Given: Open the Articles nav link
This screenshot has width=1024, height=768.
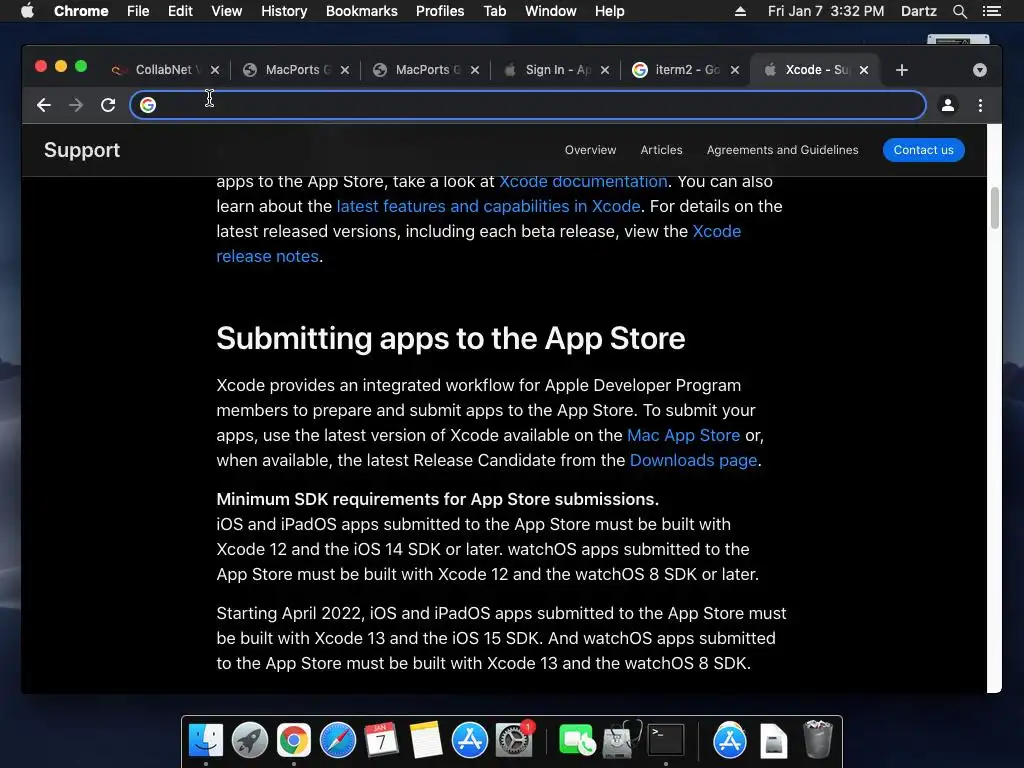Looking at the screenshot, I should [661, 150].
